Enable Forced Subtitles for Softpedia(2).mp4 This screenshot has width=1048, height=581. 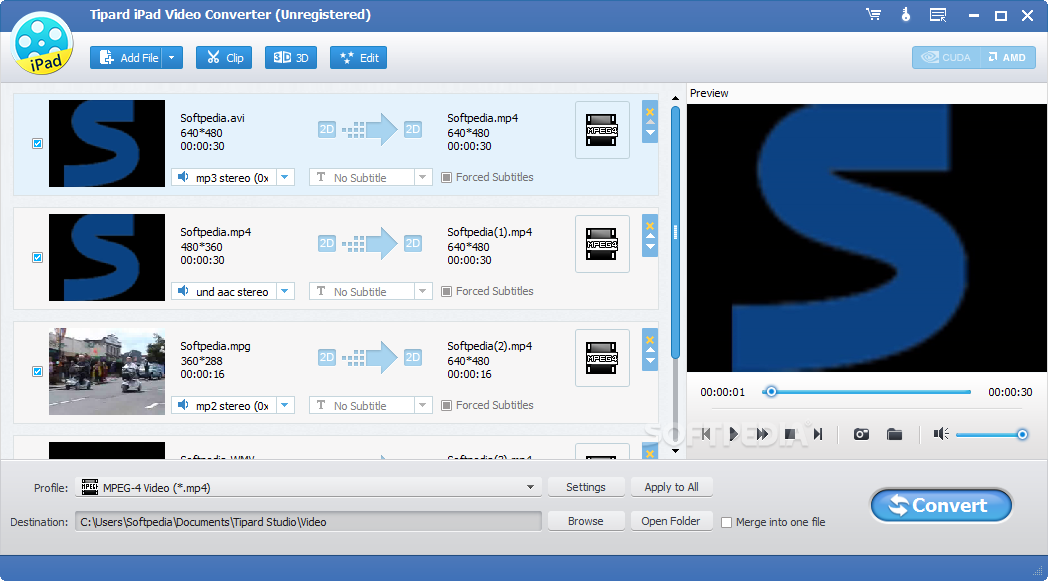coord(446,405)
